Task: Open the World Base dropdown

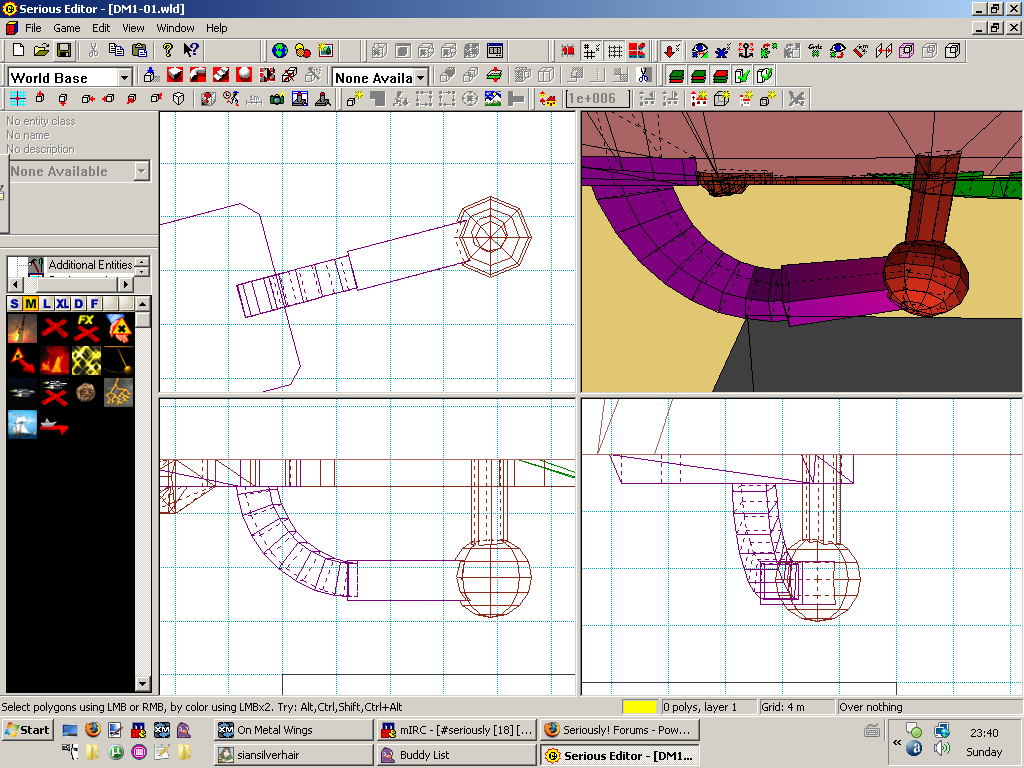Action: pos(125,77)
